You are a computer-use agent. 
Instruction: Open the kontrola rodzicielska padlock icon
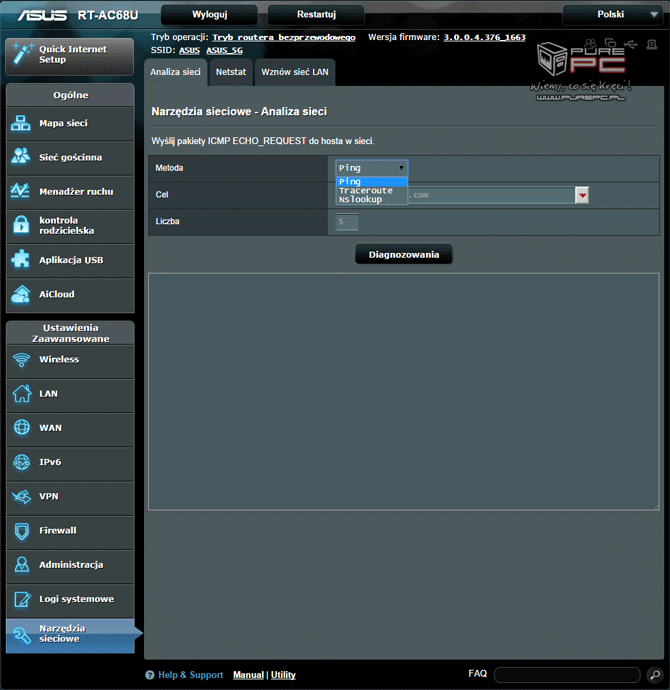(21, 225)
